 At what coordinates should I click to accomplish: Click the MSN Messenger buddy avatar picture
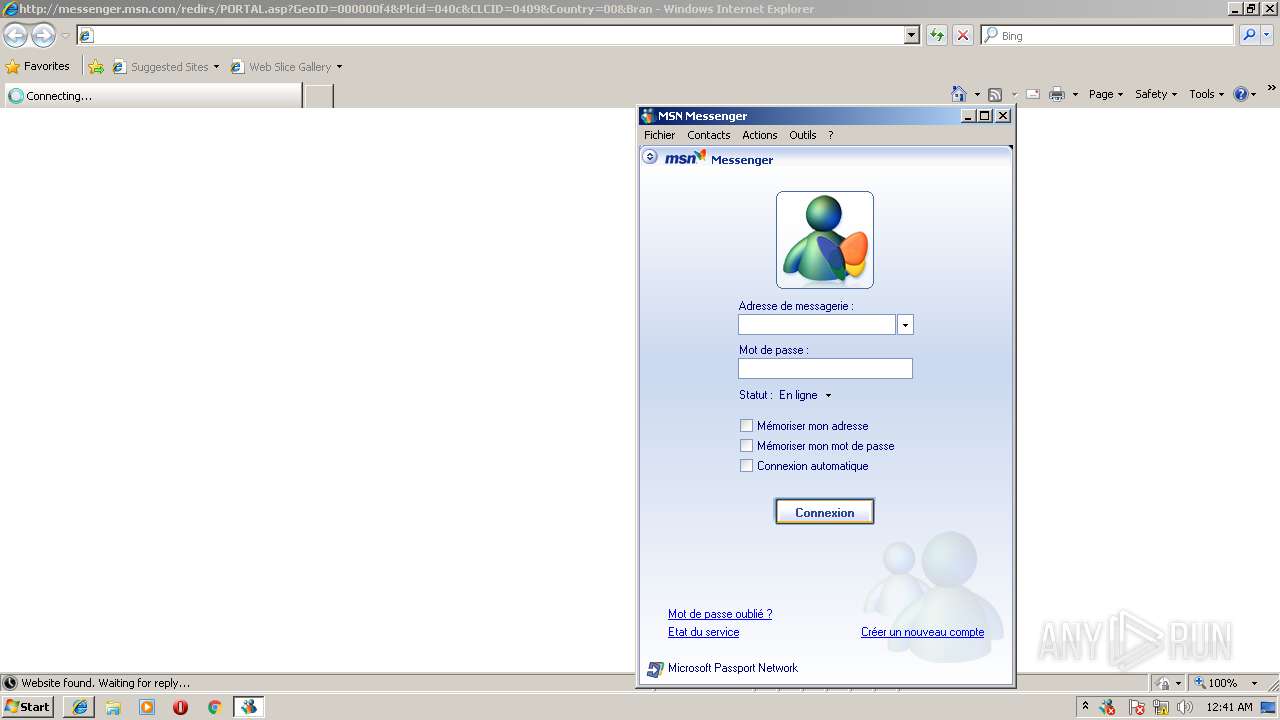pos(825,240)
